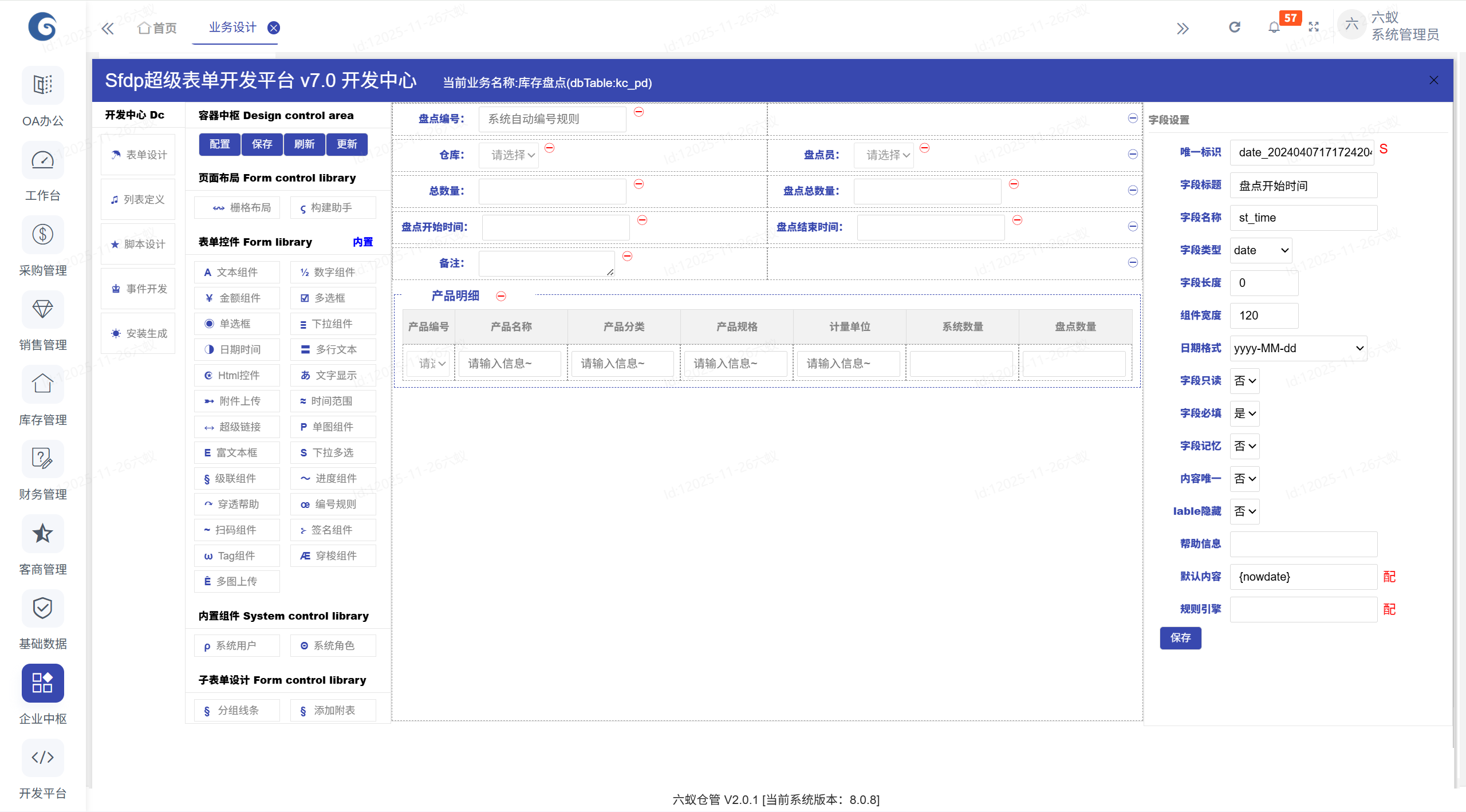The height and width of the screenshot is (812, 1466).
Task: Open 表单设计 in 开发中心 menu
Action: click(x=138, y=155)
